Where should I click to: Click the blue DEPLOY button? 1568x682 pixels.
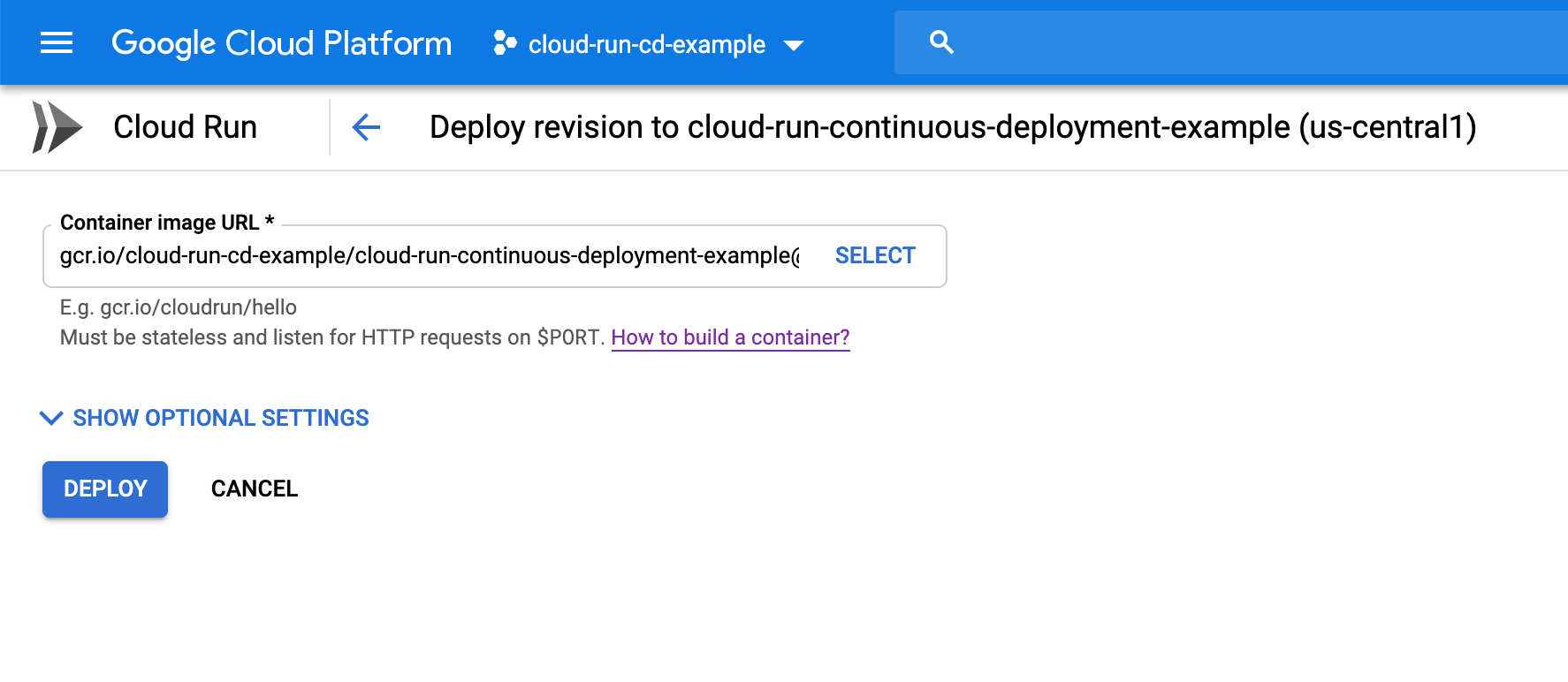click(x=105, y=489)
